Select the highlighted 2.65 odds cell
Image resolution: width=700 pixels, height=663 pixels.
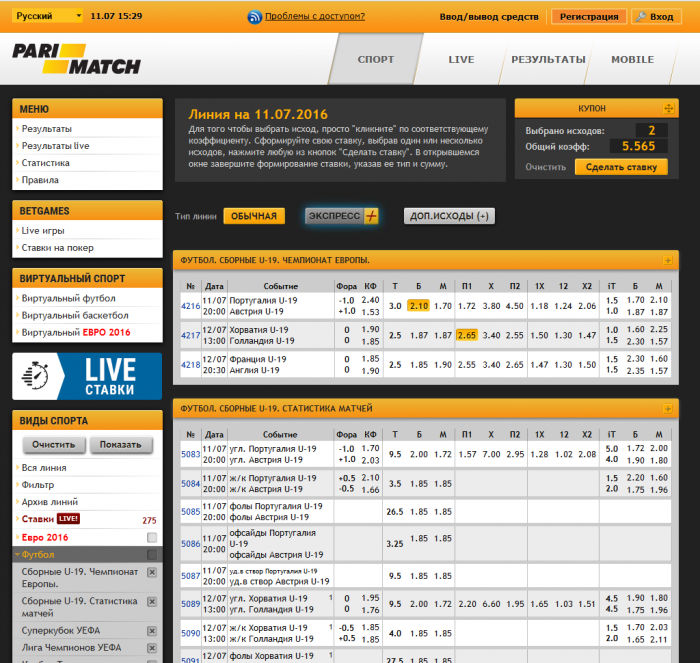pyautogui.click(x=466, y=335)
